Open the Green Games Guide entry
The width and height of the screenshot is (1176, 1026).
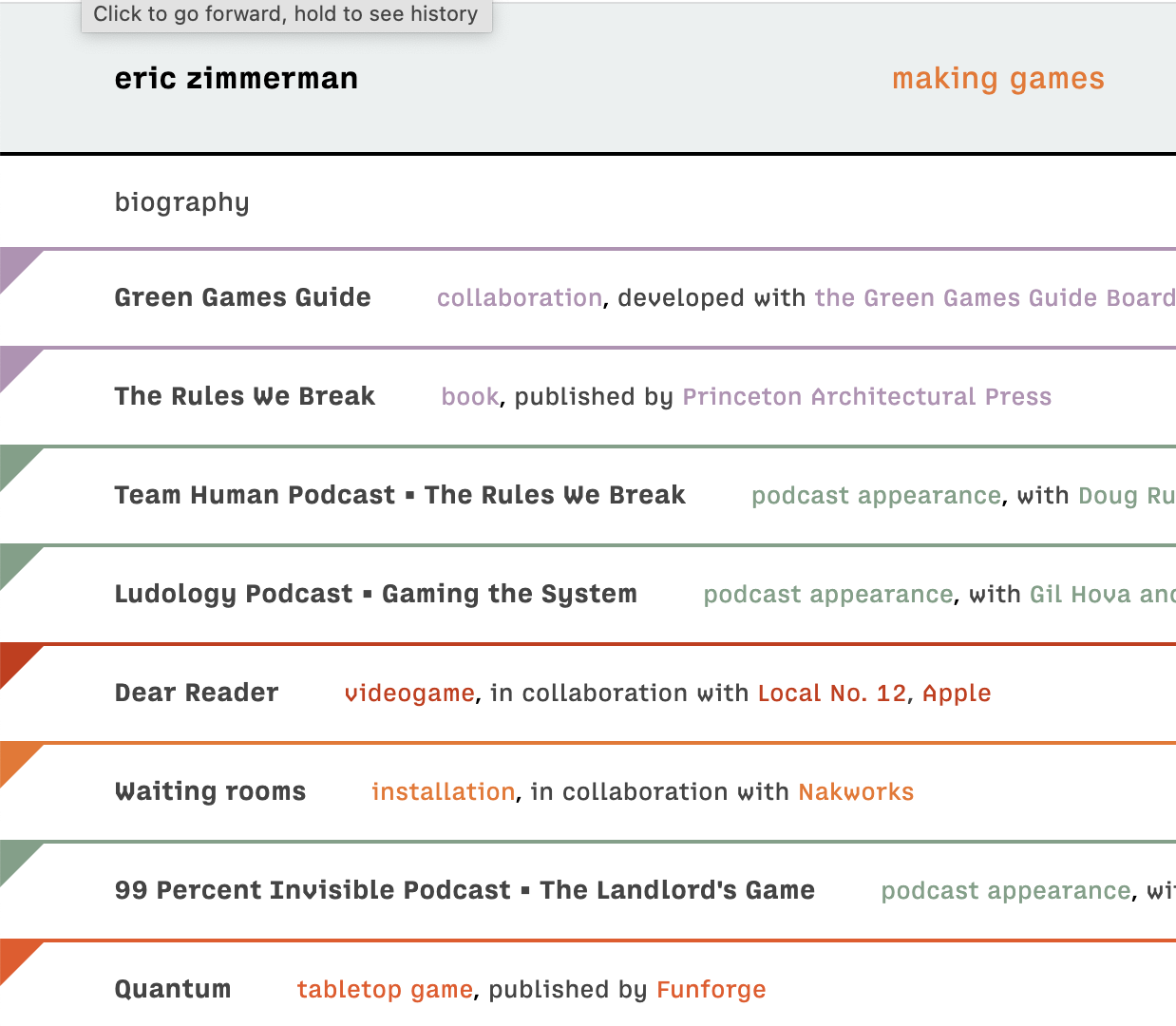[242, 298]
